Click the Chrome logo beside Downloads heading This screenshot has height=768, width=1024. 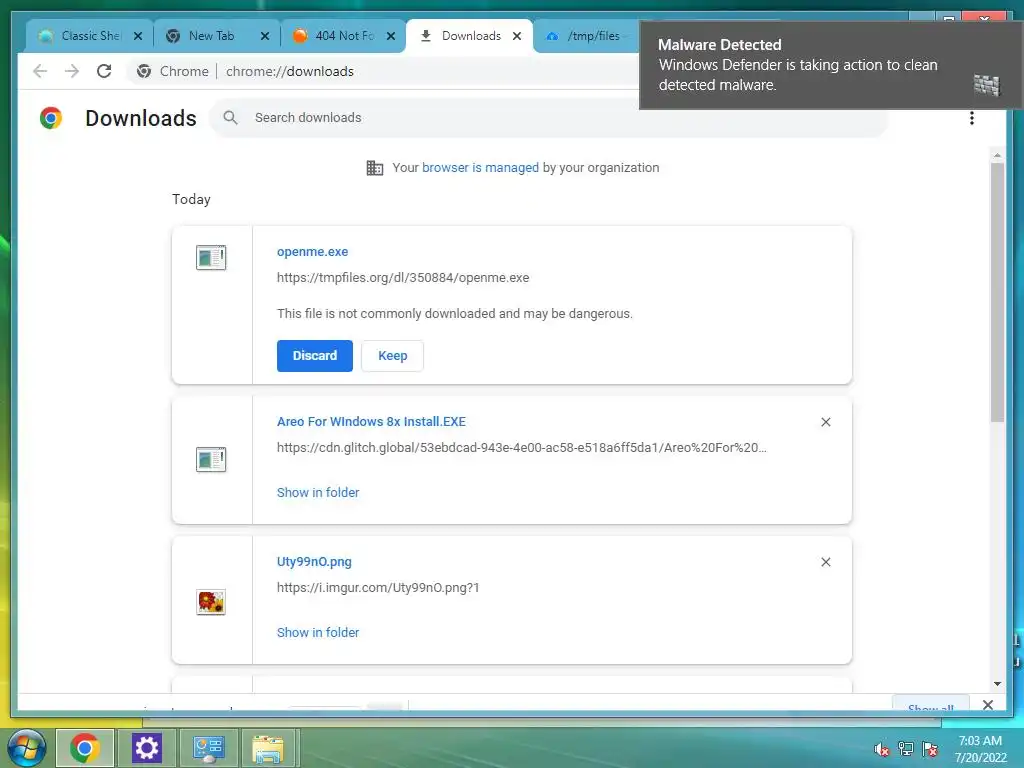coord(51,118)
